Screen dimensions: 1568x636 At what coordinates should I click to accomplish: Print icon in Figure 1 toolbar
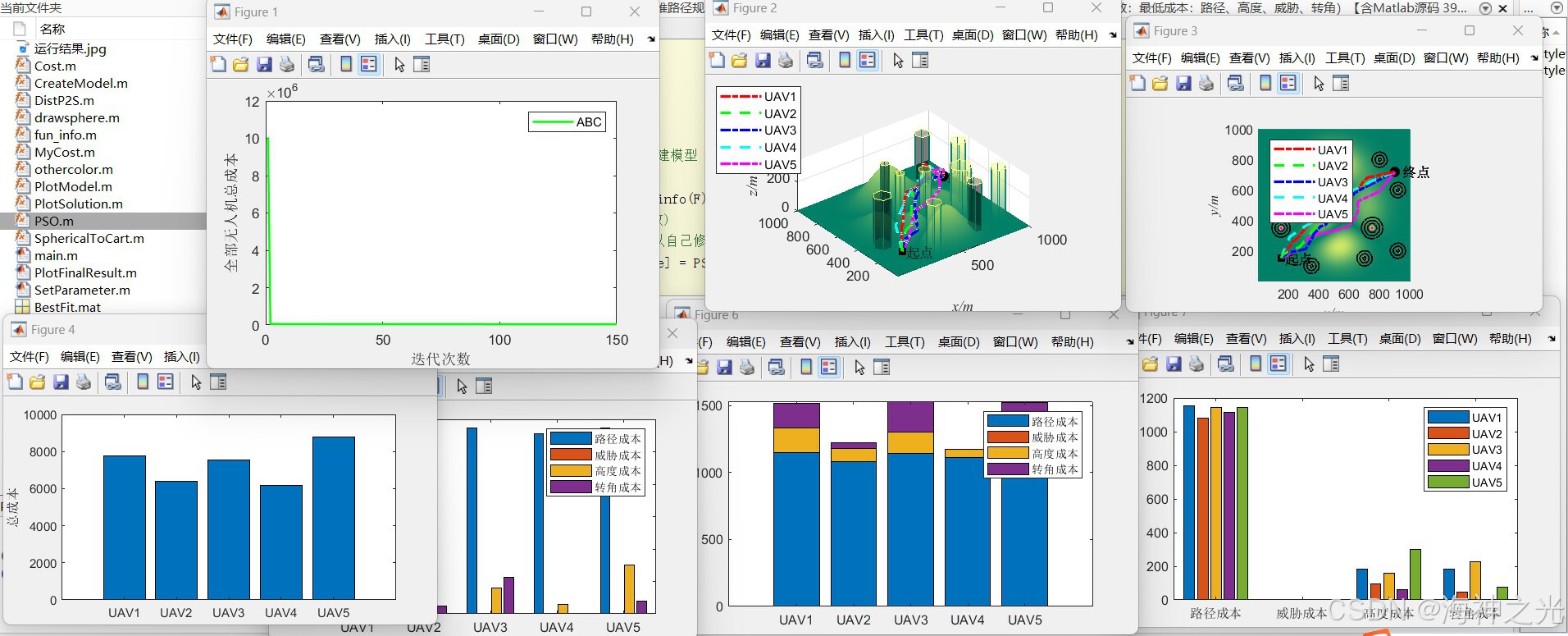286,64
